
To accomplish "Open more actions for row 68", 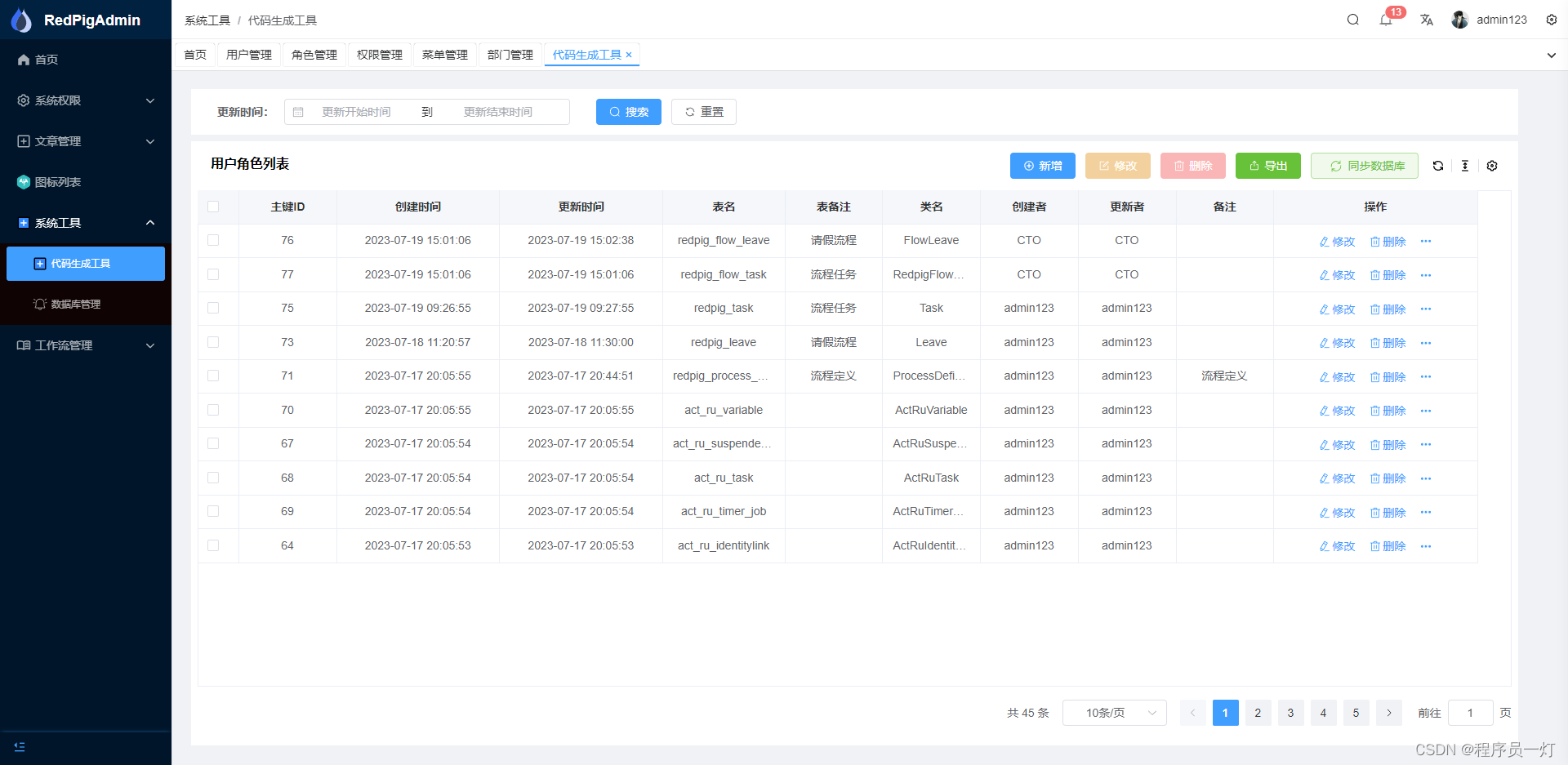I will (1426, 478).
